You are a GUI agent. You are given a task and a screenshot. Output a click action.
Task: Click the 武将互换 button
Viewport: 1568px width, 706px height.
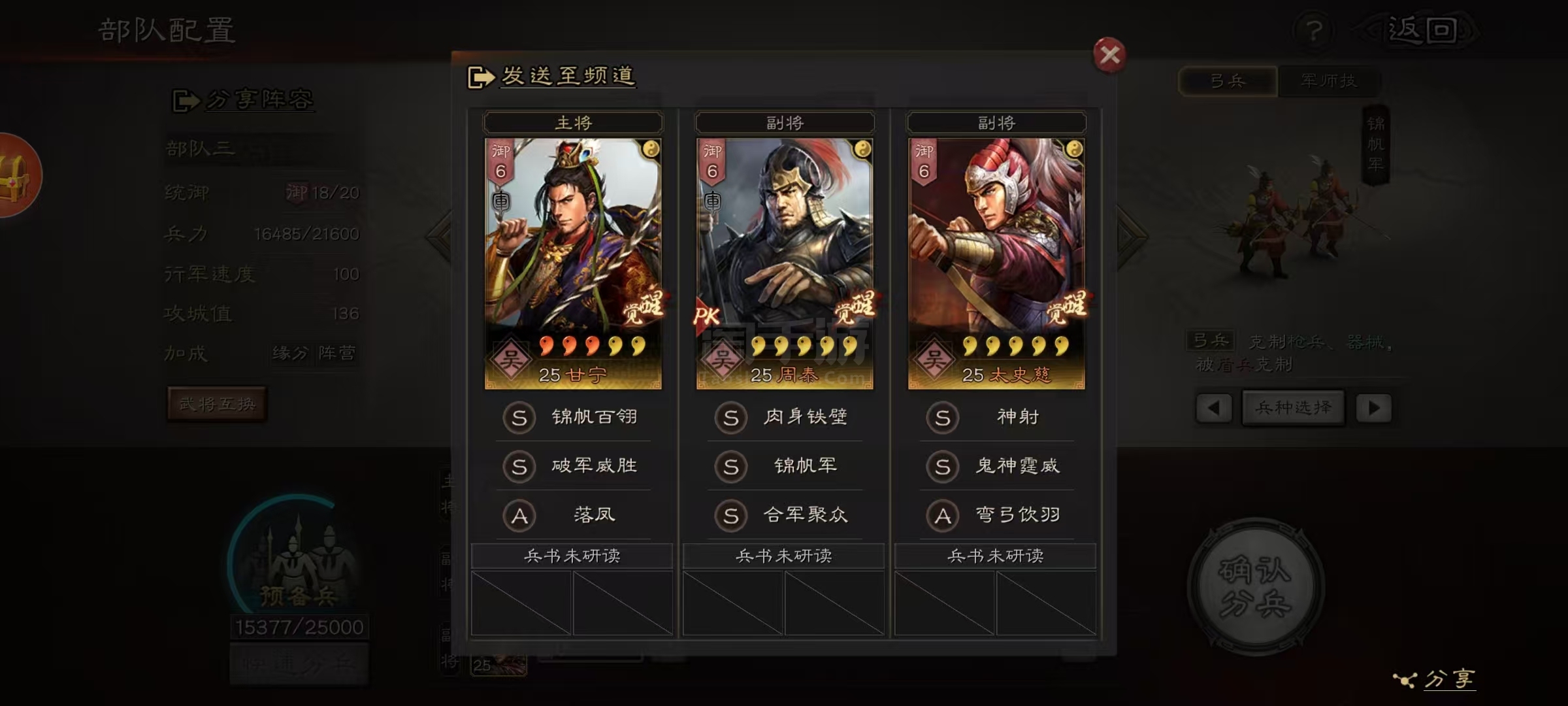point(217,404)
